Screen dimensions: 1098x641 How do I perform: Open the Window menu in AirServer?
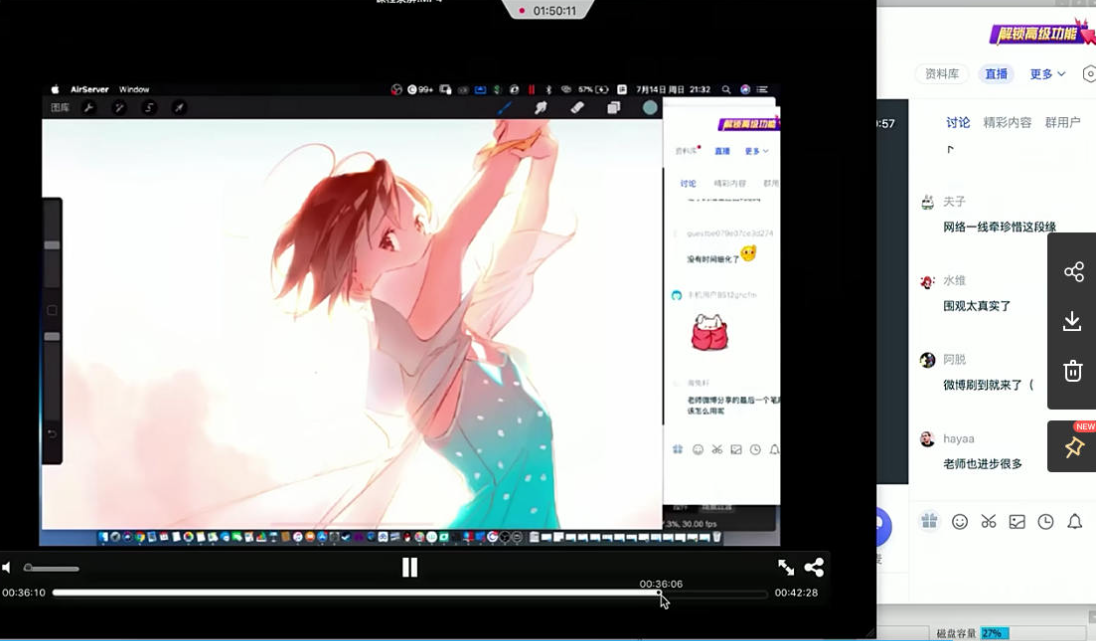coord(134,90)
